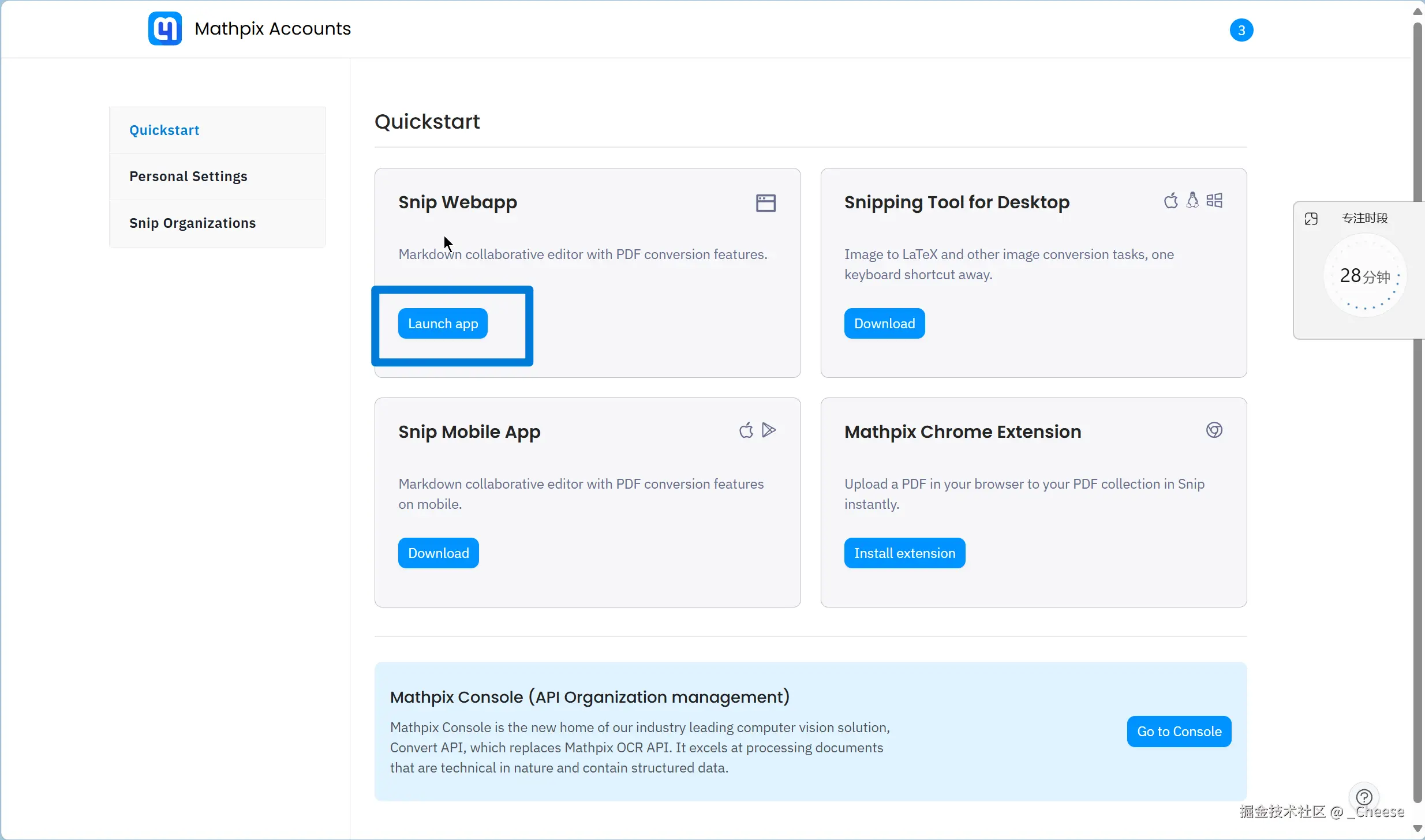Open the help question mark icon
This screenshot has width=1425, height=840.
pos(1364,797)
